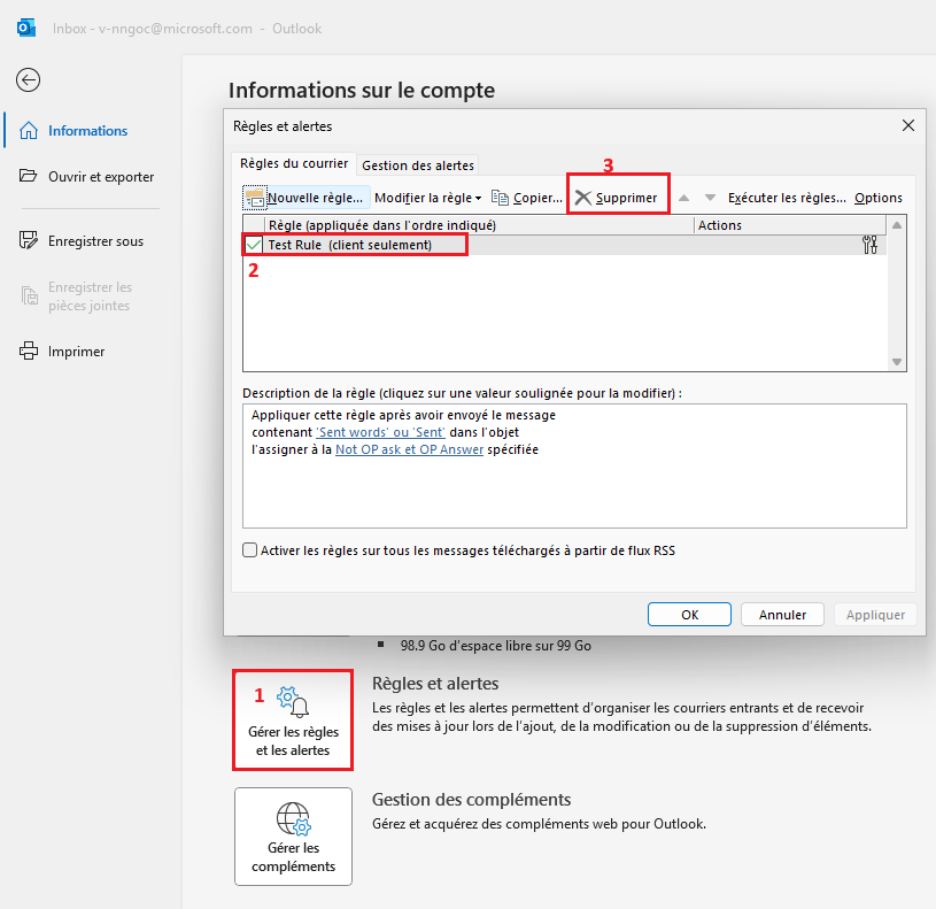The image size is (936, 909).
Task: Select the Règles du courrier tab
Action: (294, 164)
